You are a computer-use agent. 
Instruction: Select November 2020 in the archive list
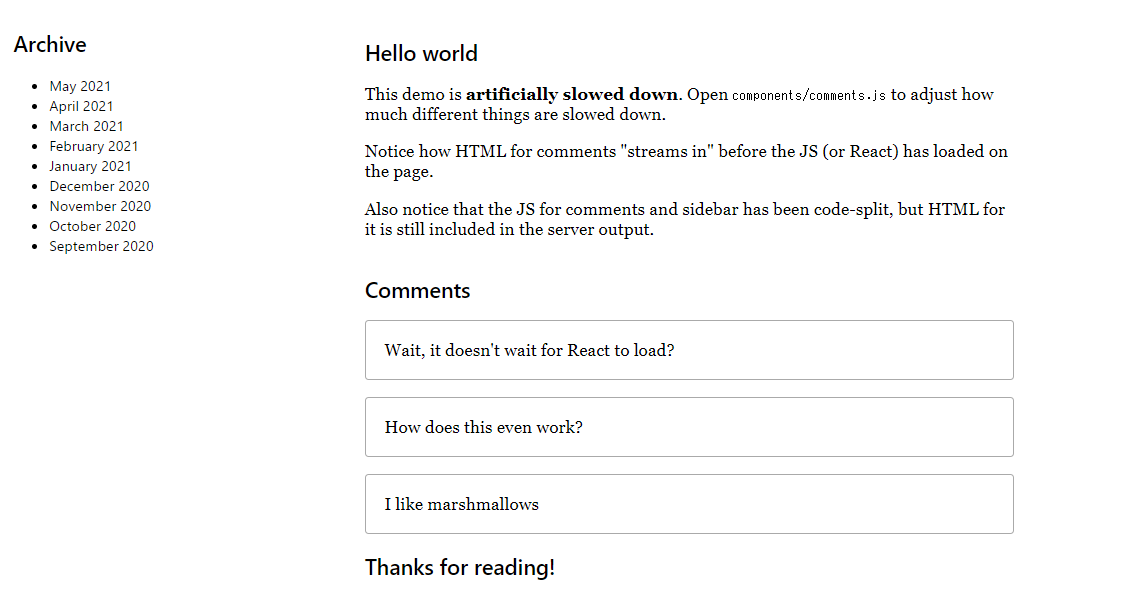[100, 206]
